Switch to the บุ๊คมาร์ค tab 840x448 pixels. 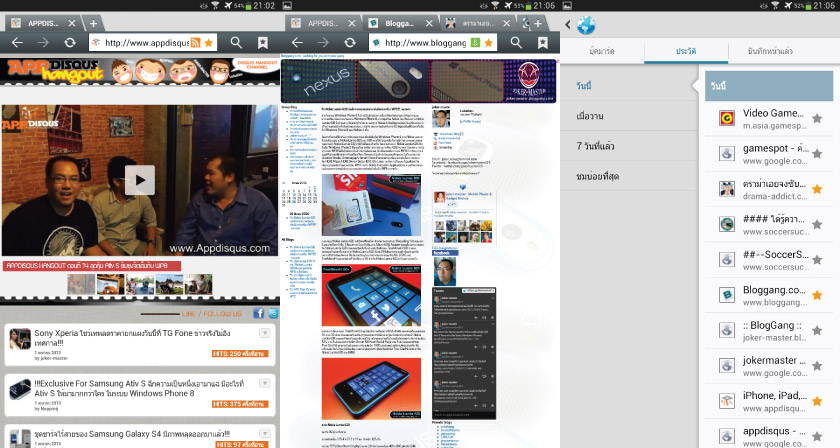[x=602, y=51]
